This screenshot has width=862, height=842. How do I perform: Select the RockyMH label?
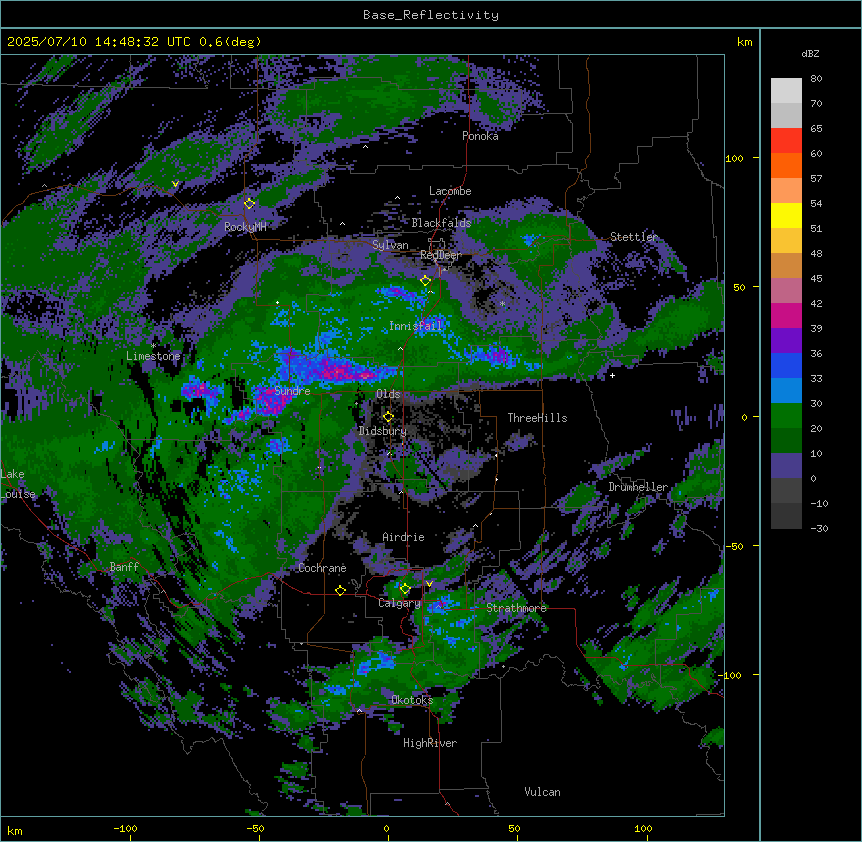(245, 226)
